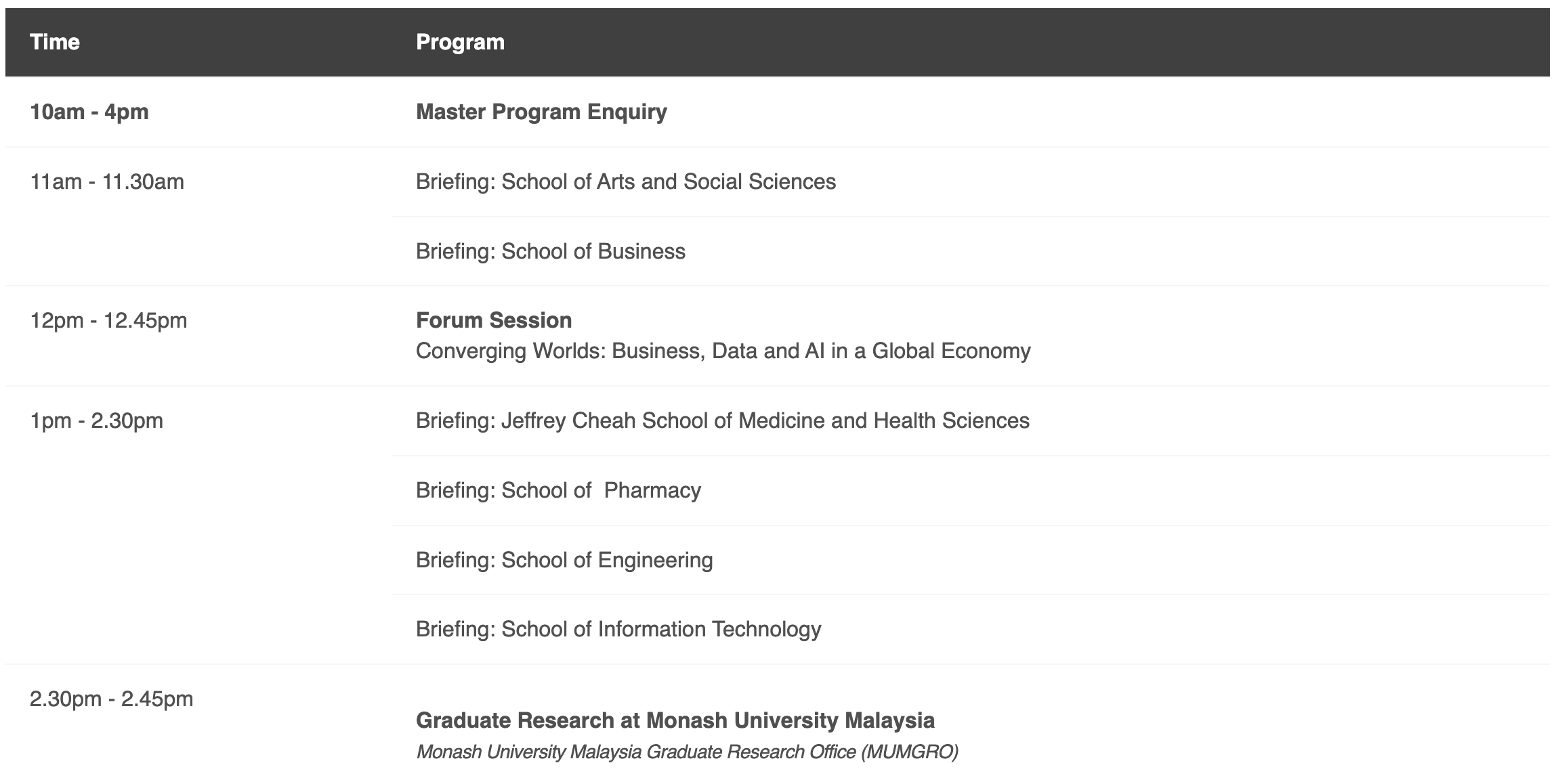Select the 12pm - 12.45pm time slot
Image resolution: width=1558 pixels, height=784 pixels.
coord(108,320)
